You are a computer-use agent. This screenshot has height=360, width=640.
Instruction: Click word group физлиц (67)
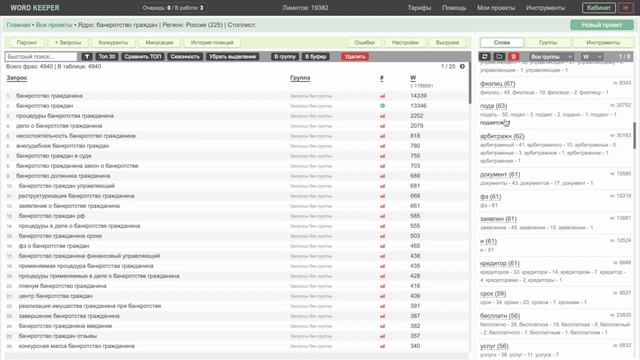pyautogui.click(x=498, y=84)
